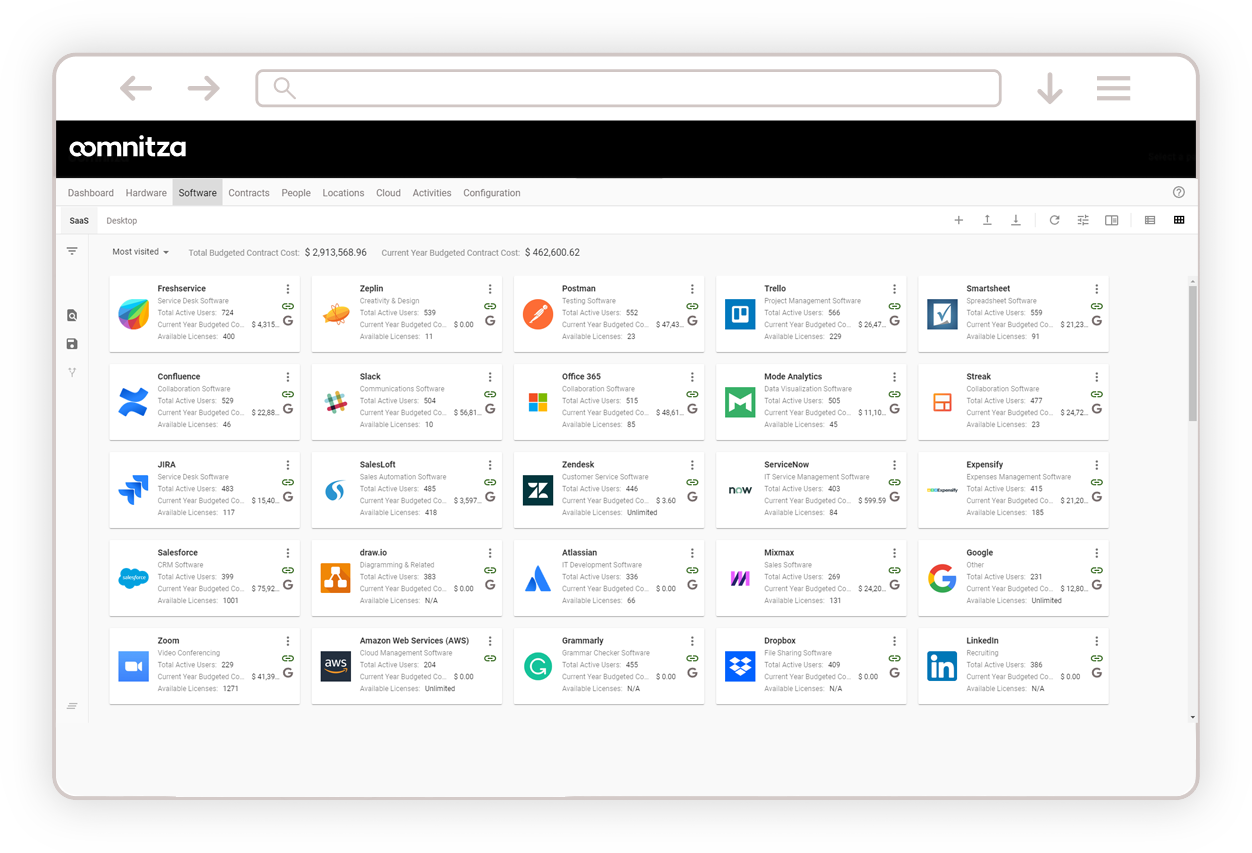The width and height of the screenshot is (1252, 853).
Task: Open the Freshservice card three-dot menu
Action: tap(288, 289)
